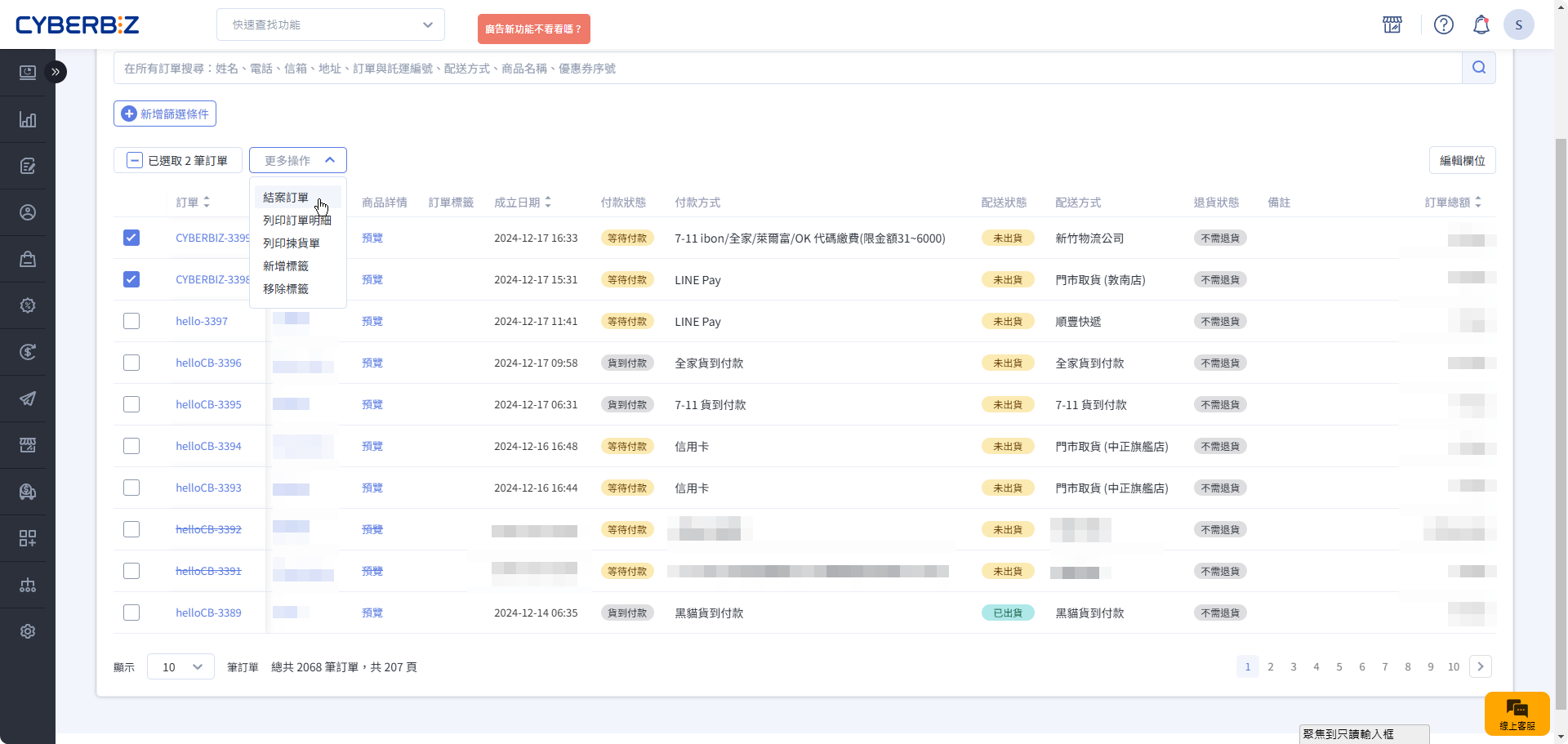Choose 結案訂單 from the menu
Image resolution: width=1568 pixels, height=744 pixels.
(286, 198)
